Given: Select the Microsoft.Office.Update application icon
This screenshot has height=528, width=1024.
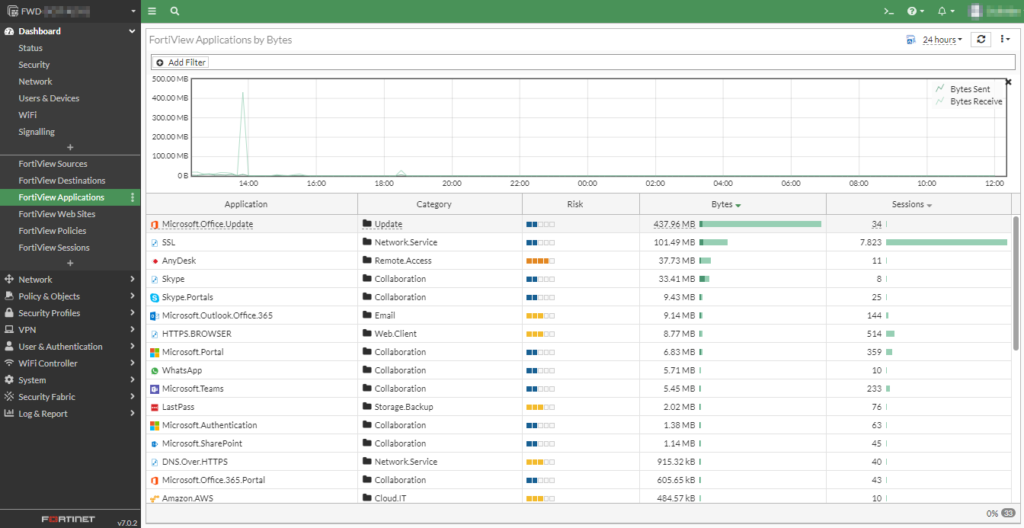Looking at the screenshot, I should coord(155,224).
